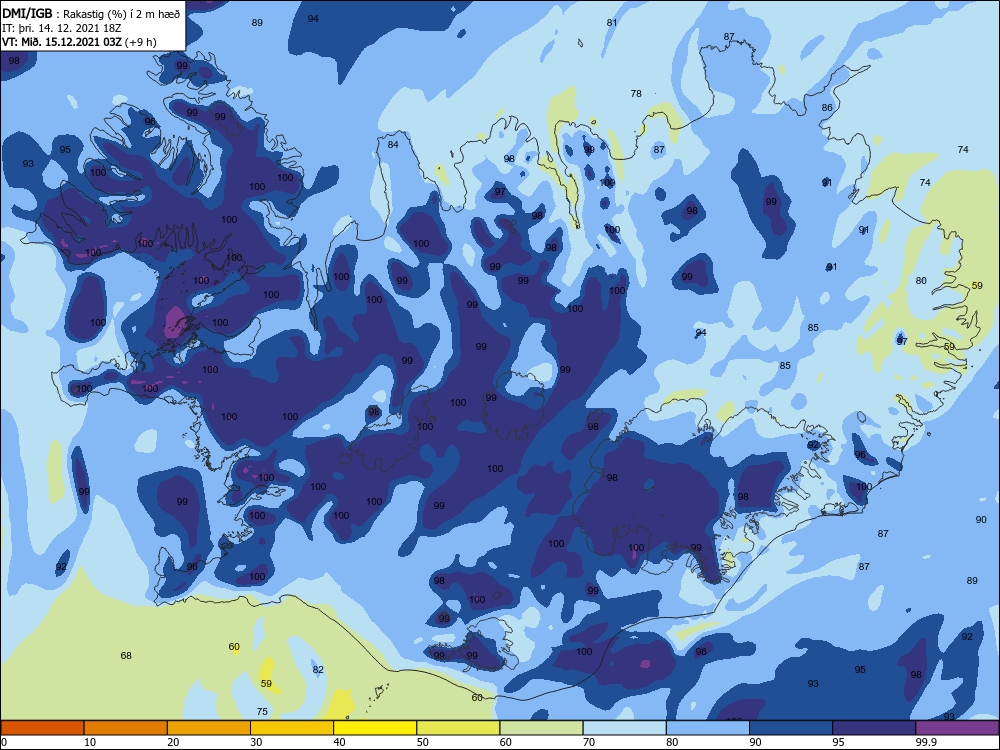Click the '68' humidity value on the map
The width and height of the screenshot is (1000, 750).
tap(126, 655)
